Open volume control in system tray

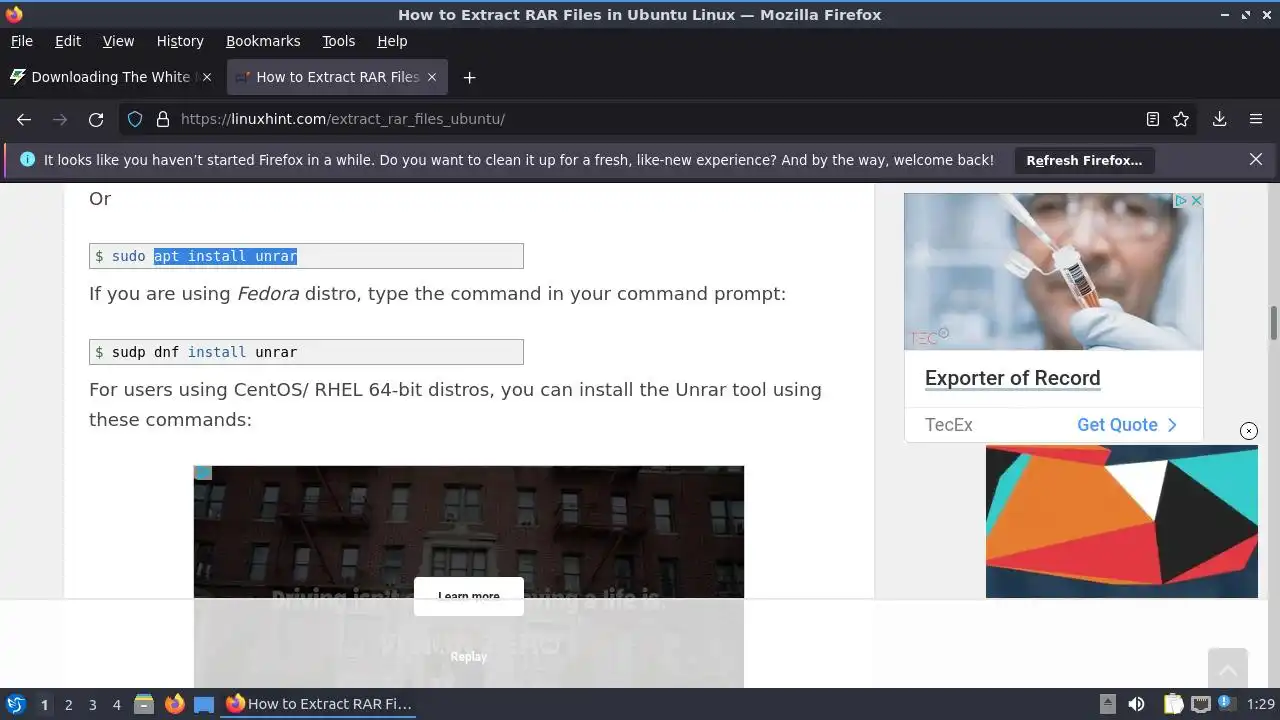(x=1137, y=704)
